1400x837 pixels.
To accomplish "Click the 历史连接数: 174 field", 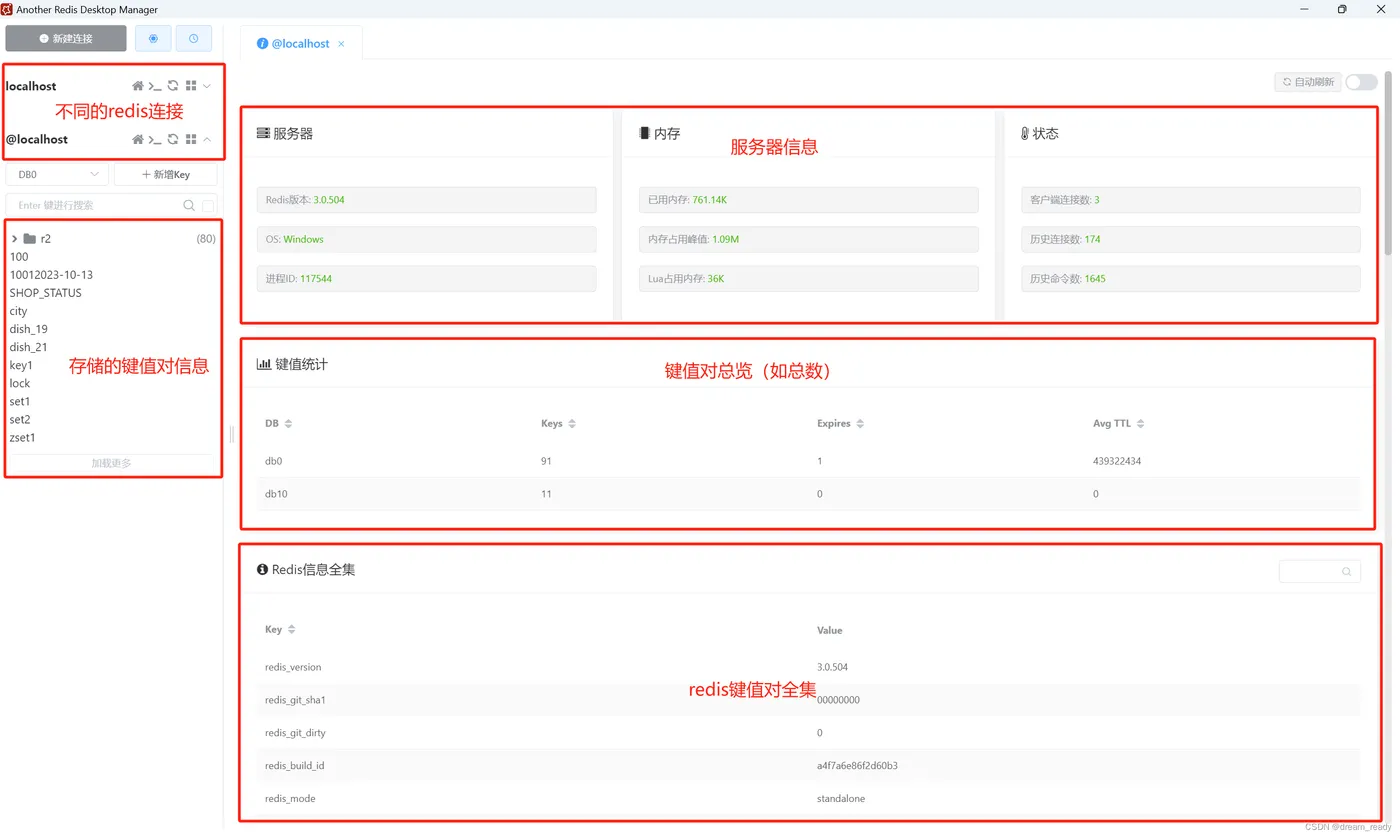I will pos(1191,239).
